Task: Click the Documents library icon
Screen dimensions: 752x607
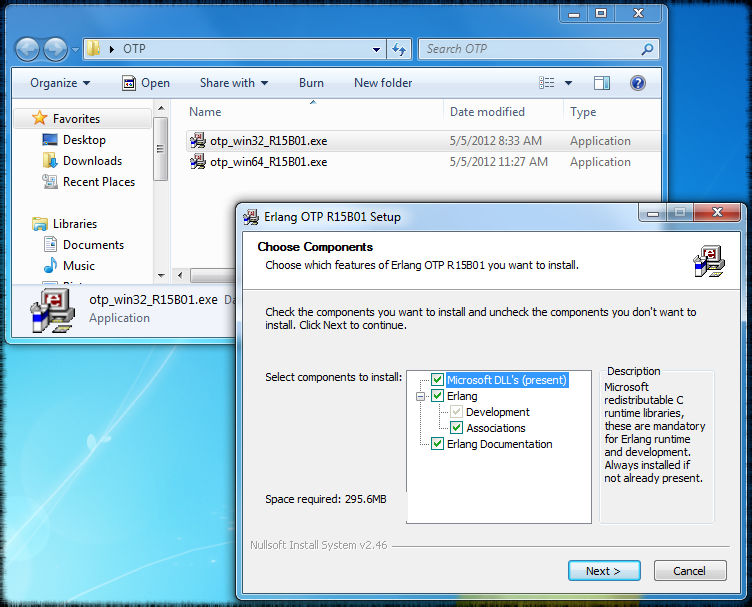Action: [x=50, y=245]
